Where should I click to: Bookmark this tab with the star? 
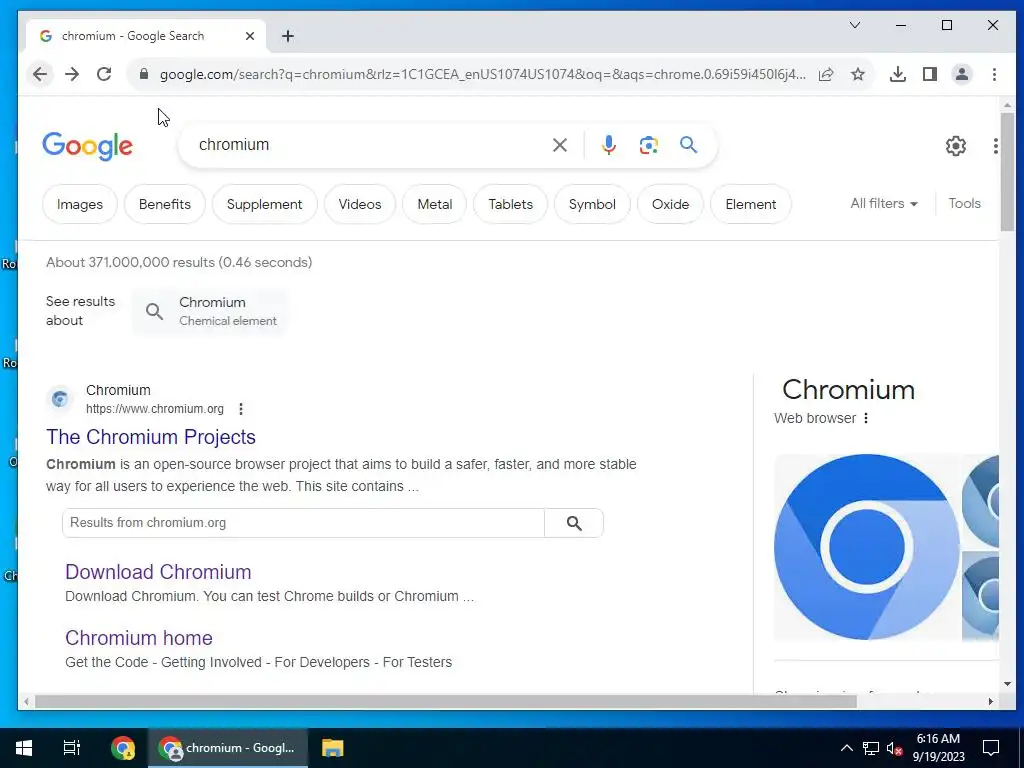click(x=858, y=74)
